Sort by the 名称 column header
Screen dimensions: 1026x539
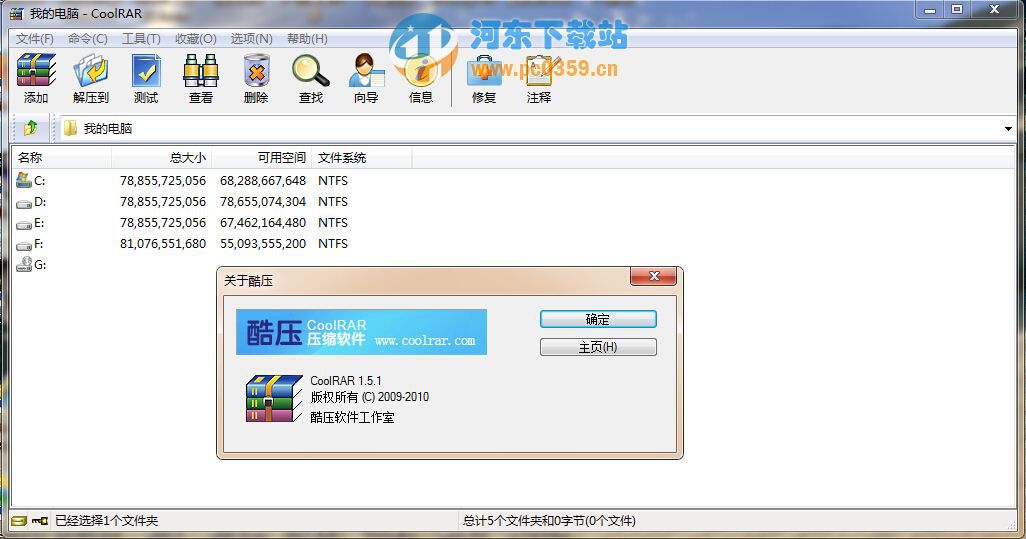[x=62, y=158]
